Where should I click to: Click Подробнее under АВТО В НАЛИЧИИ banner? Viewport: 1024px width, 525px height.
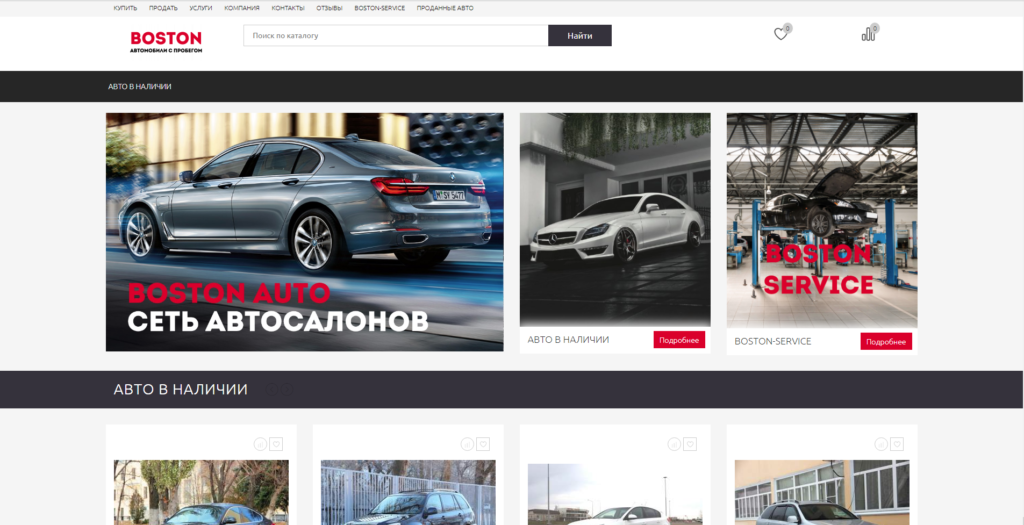[x=679, y=340]
